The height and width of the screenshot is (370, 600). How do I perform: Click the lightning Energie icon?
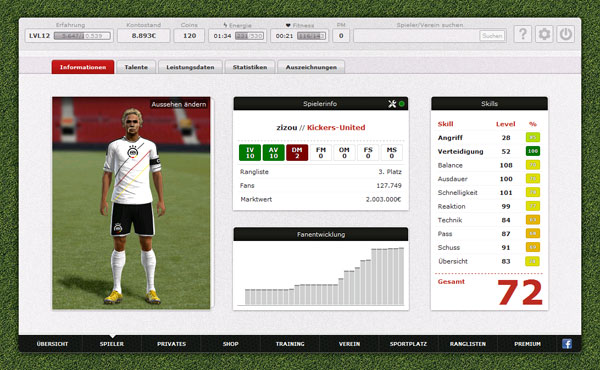pos(225,25)
